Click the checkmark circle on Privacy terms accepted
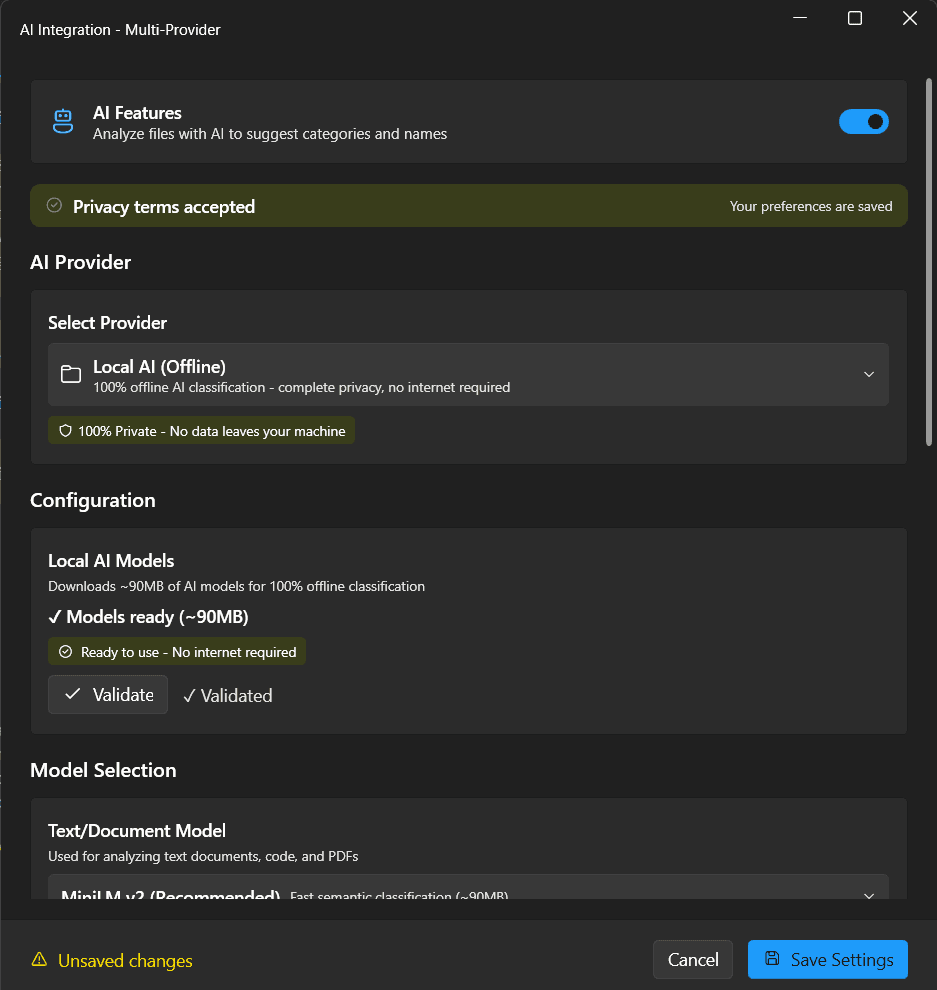The height and width of the screenshot is (990, 937). click(x=53, y=206)
